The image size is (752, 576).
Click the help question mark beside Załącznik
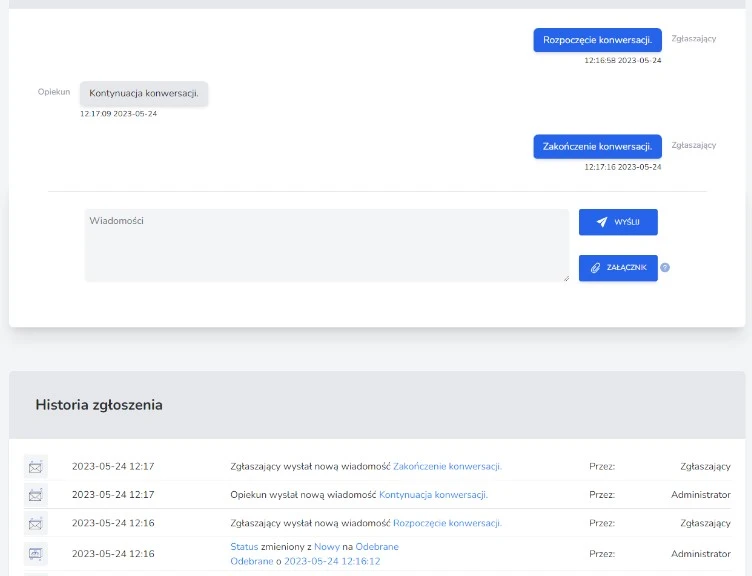665,268
